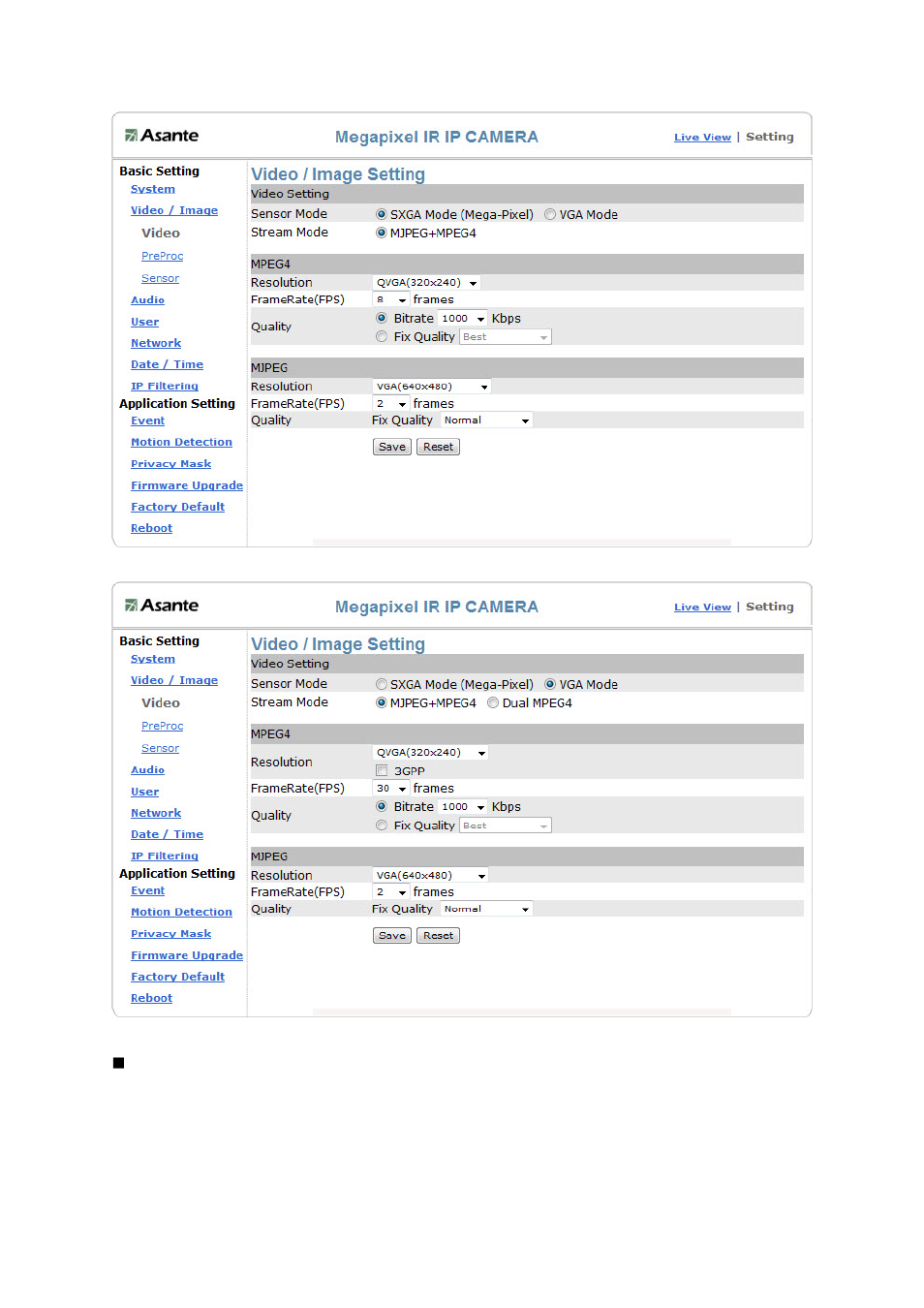Click Save button in bottom panel
The height and width of the screenshot is (1308, 924).
pyautogui.click(x=392, y=935)
